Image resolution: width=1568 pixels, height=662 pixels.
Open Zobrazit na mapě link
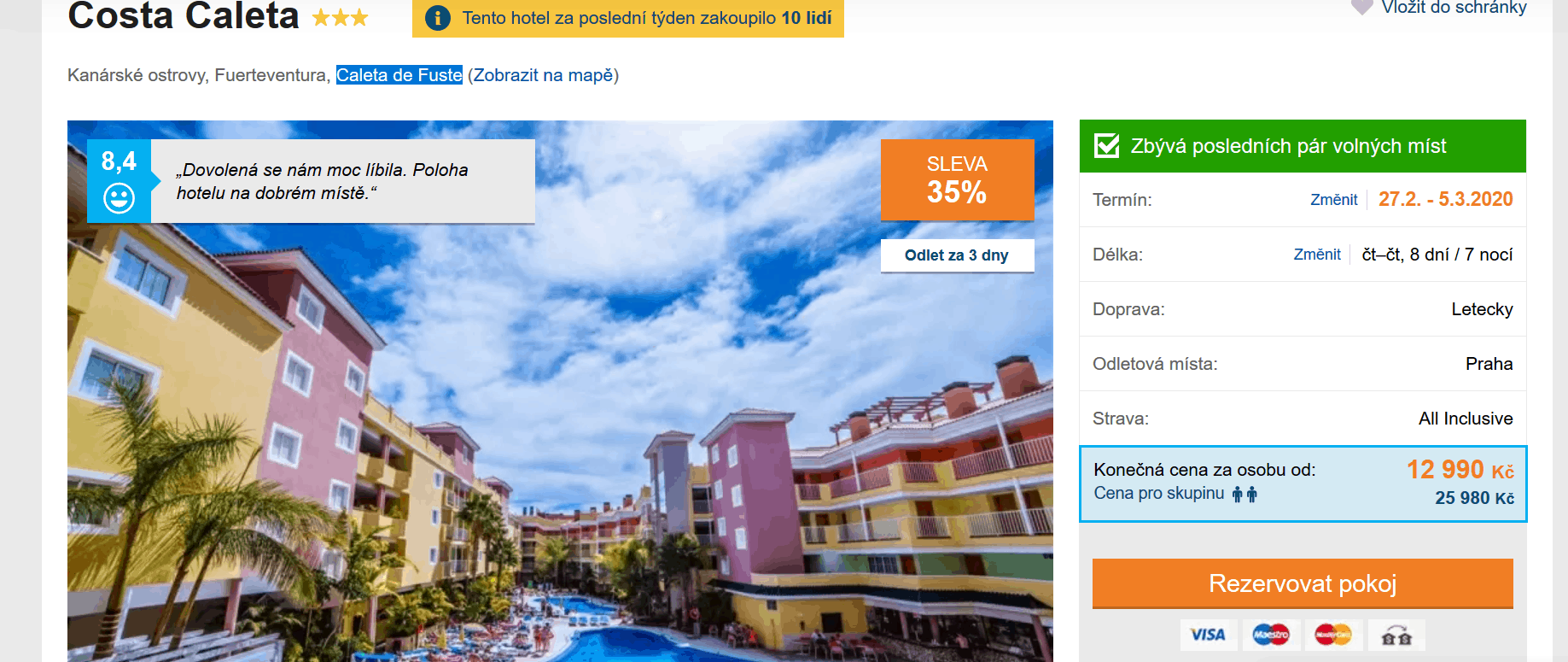pos(544,75)
